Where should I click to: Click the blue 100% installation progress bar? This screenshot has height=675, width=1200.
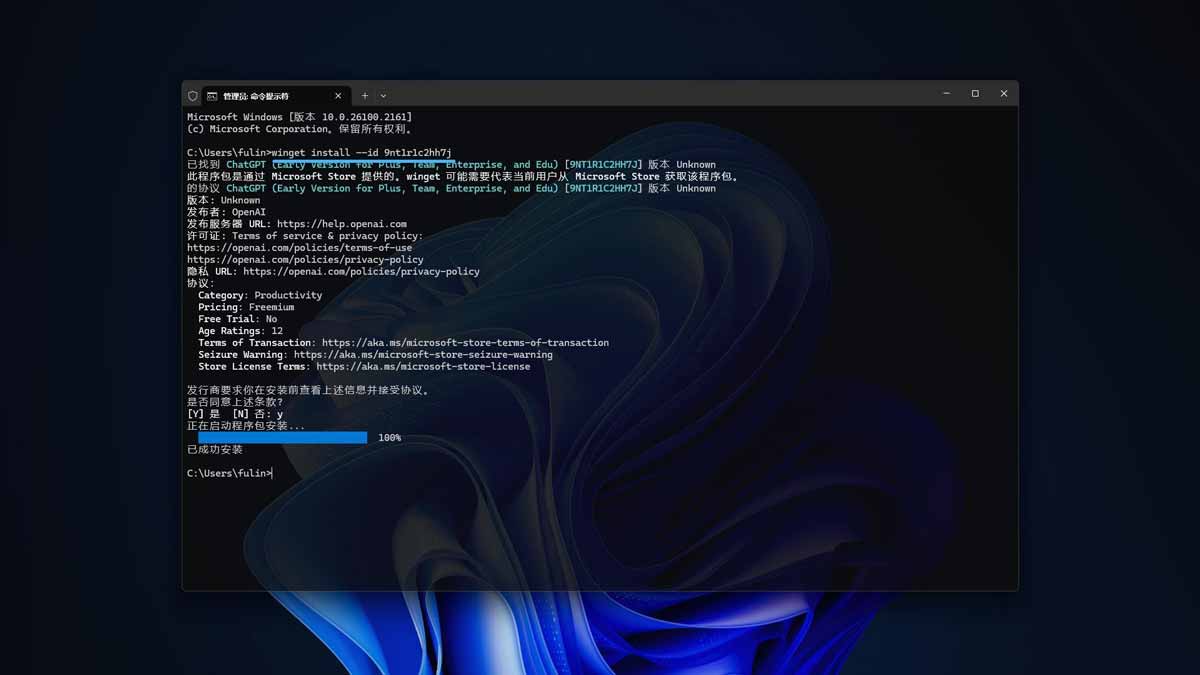(282, 438)
